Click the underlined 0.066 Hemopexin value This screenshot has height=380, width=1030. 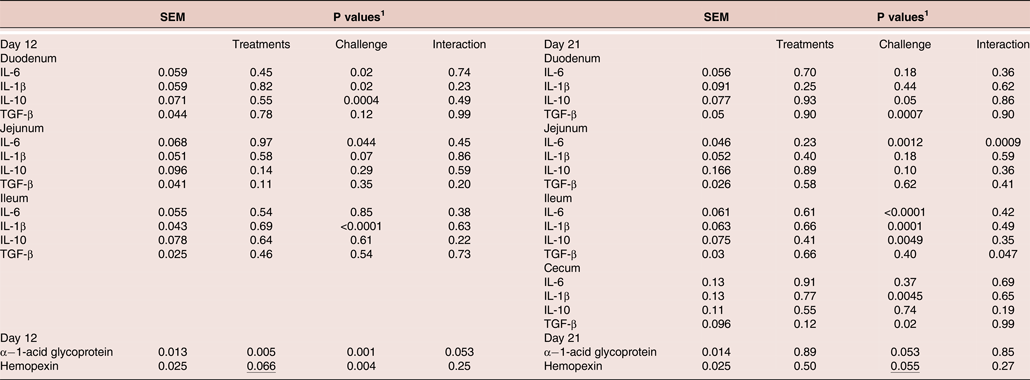click(261, 366)
